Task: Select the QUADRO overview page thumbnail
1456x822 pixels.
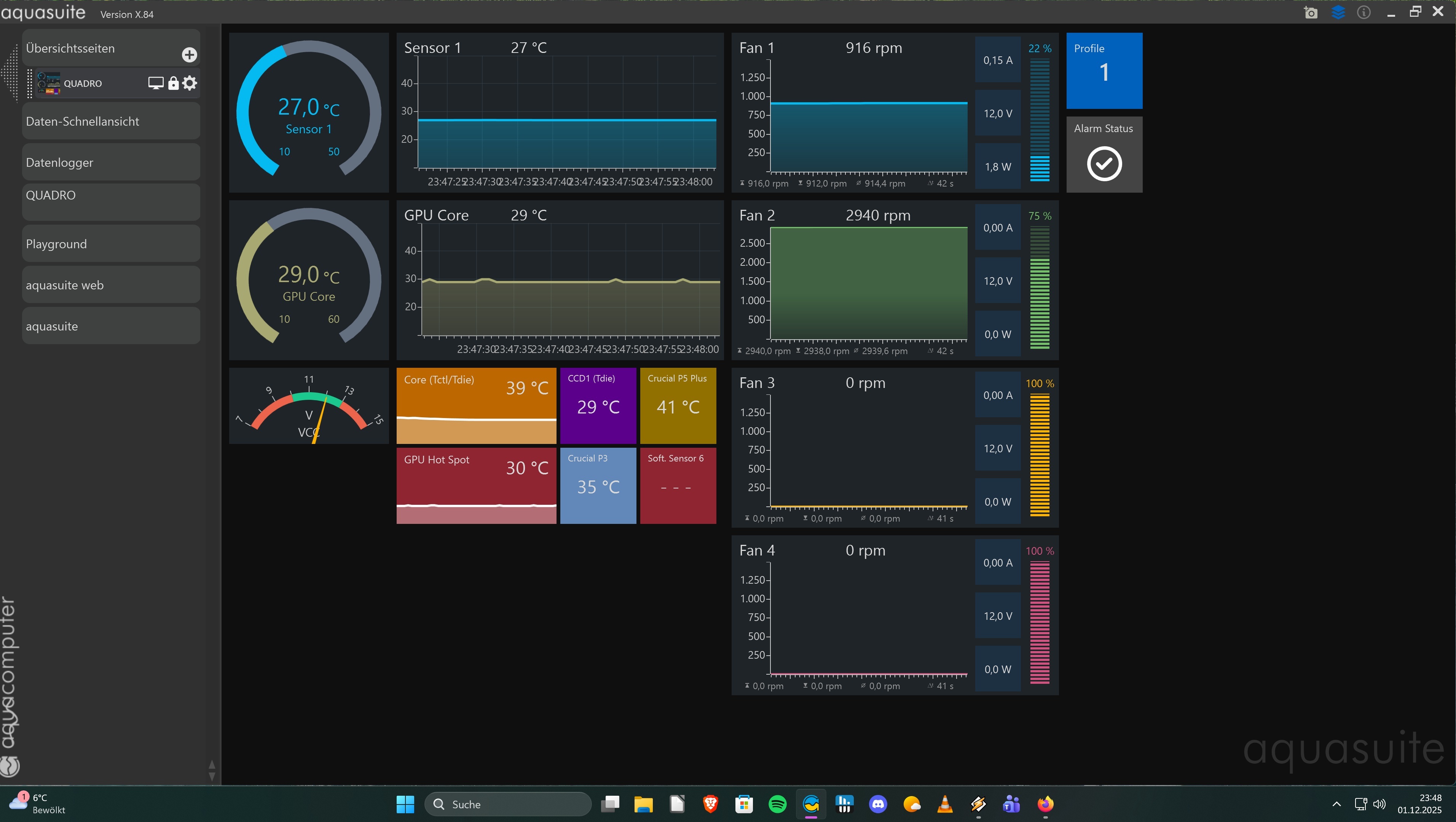Action: pyautogui.click(x=49, y=83)
